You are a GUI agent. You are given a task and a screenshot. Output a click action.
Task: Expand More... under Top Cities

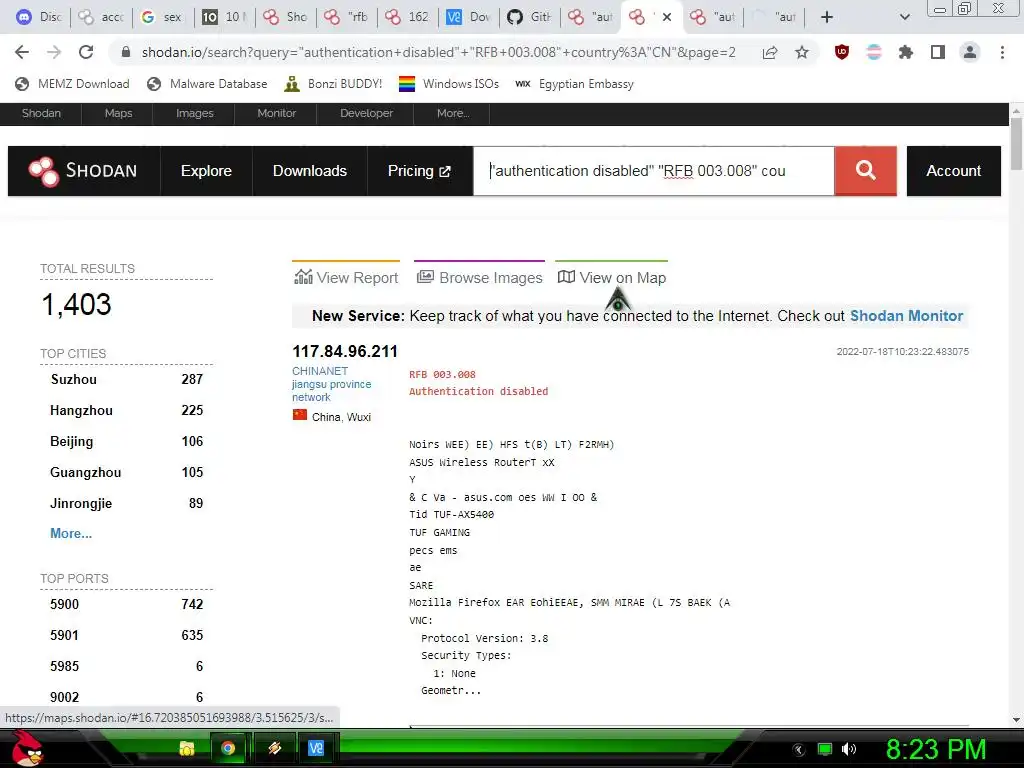coord(71,534)
